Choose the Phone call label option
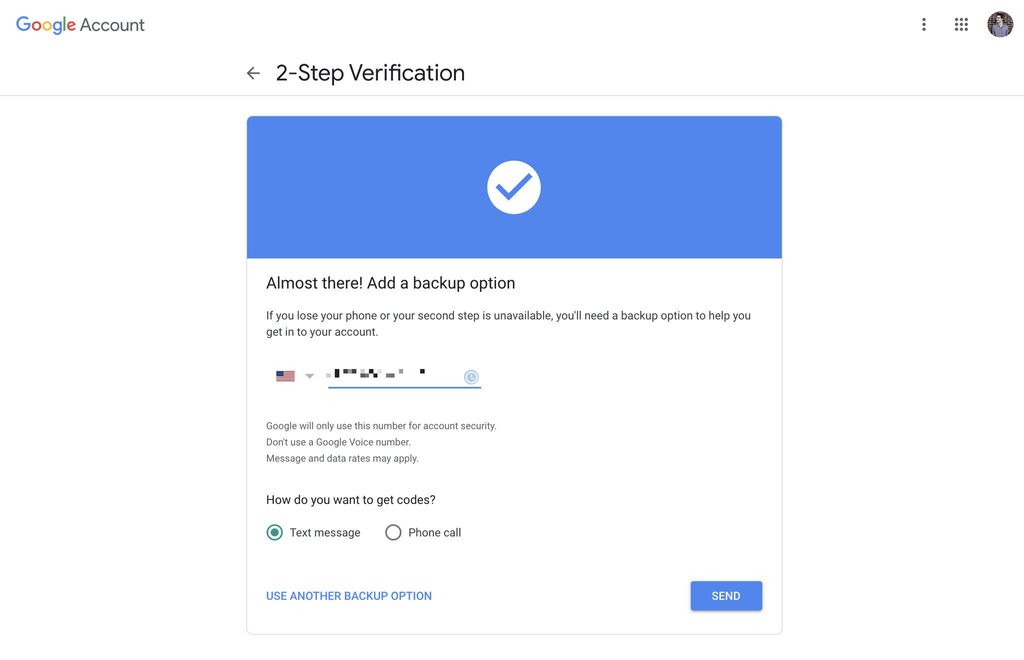This screenshot has height=660, width=1024. (x=434, y=533)
